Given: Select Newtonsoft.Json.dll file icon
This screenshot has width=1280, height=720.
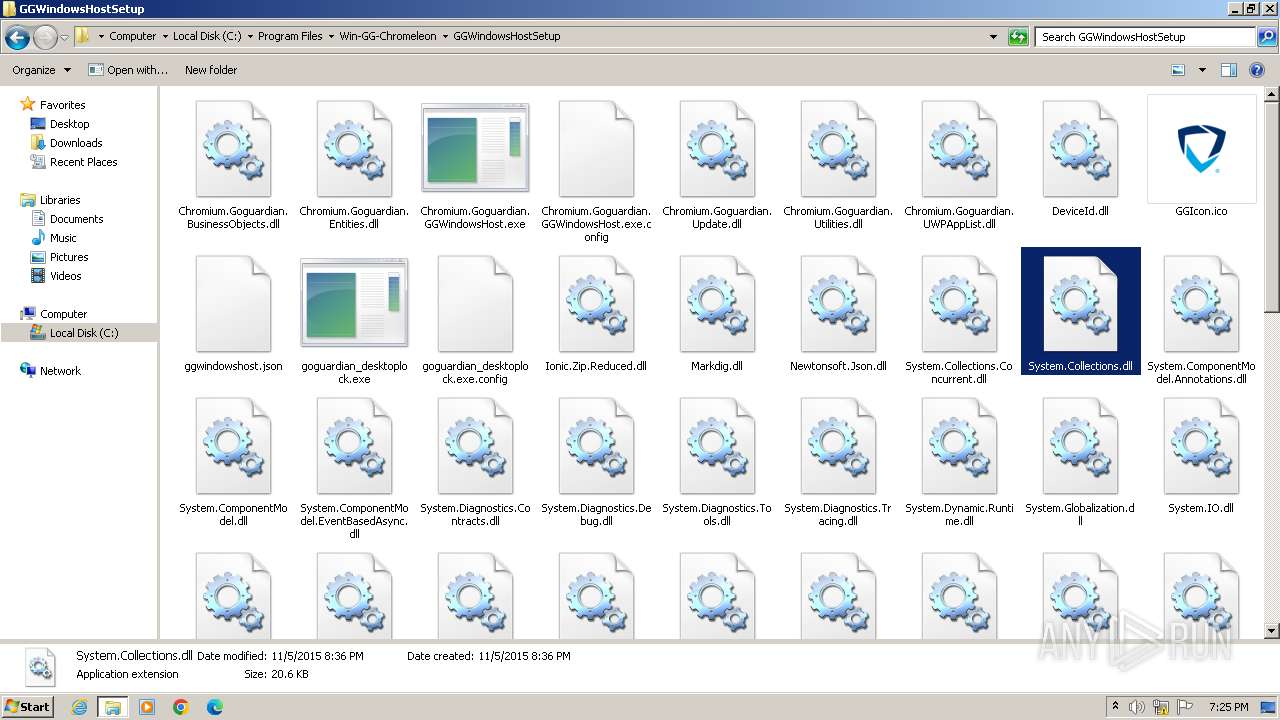Looking at the screenshot, I should point(838,304).
